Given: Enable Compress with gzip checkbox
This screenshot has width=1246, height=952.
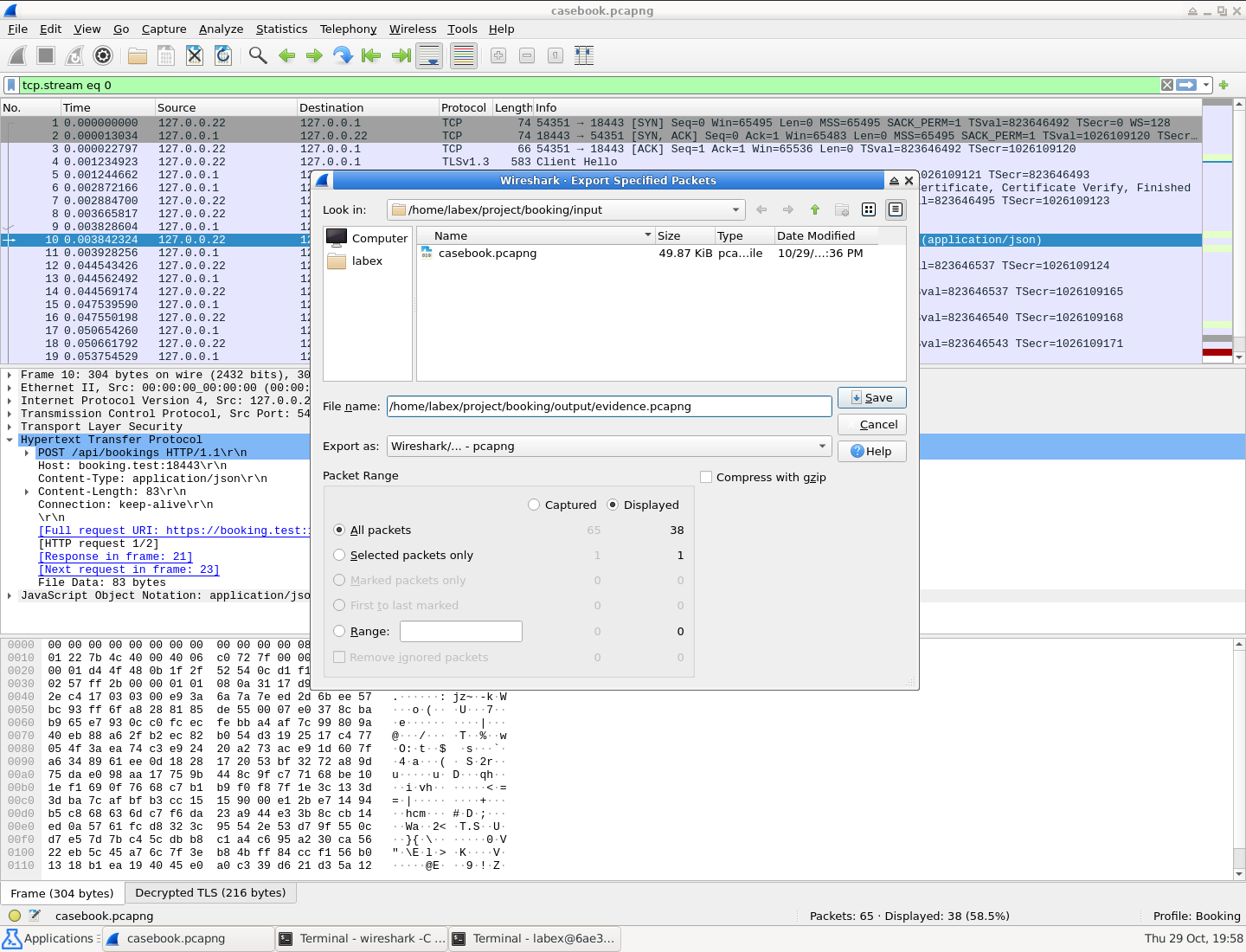Looking at the screenshot, I should coord(706,478).
